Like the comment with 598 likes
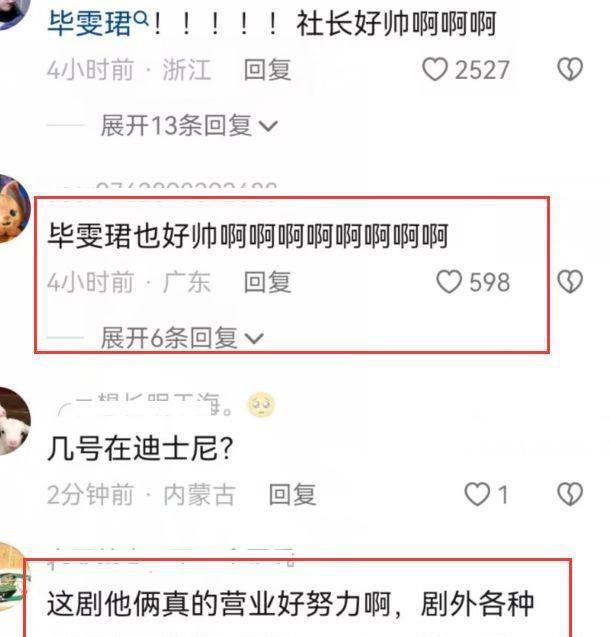Screen dimensions: 610x637 (x=449, y=282)
